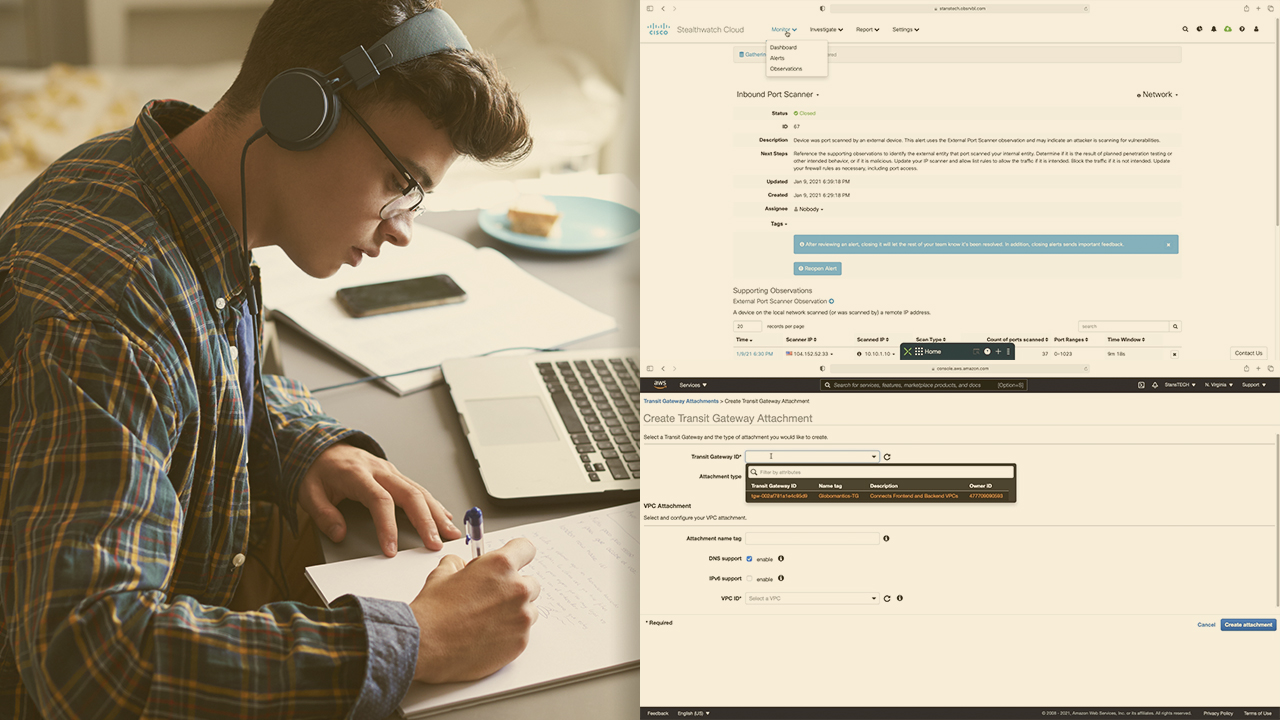1280x720 pixels.
Task: Refresh the Transit Gateway ID list
Action: tap(887, 457)
